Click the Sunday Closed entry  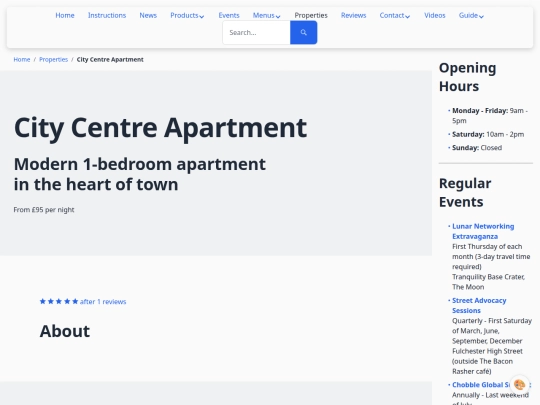click(x=477, y=148)
